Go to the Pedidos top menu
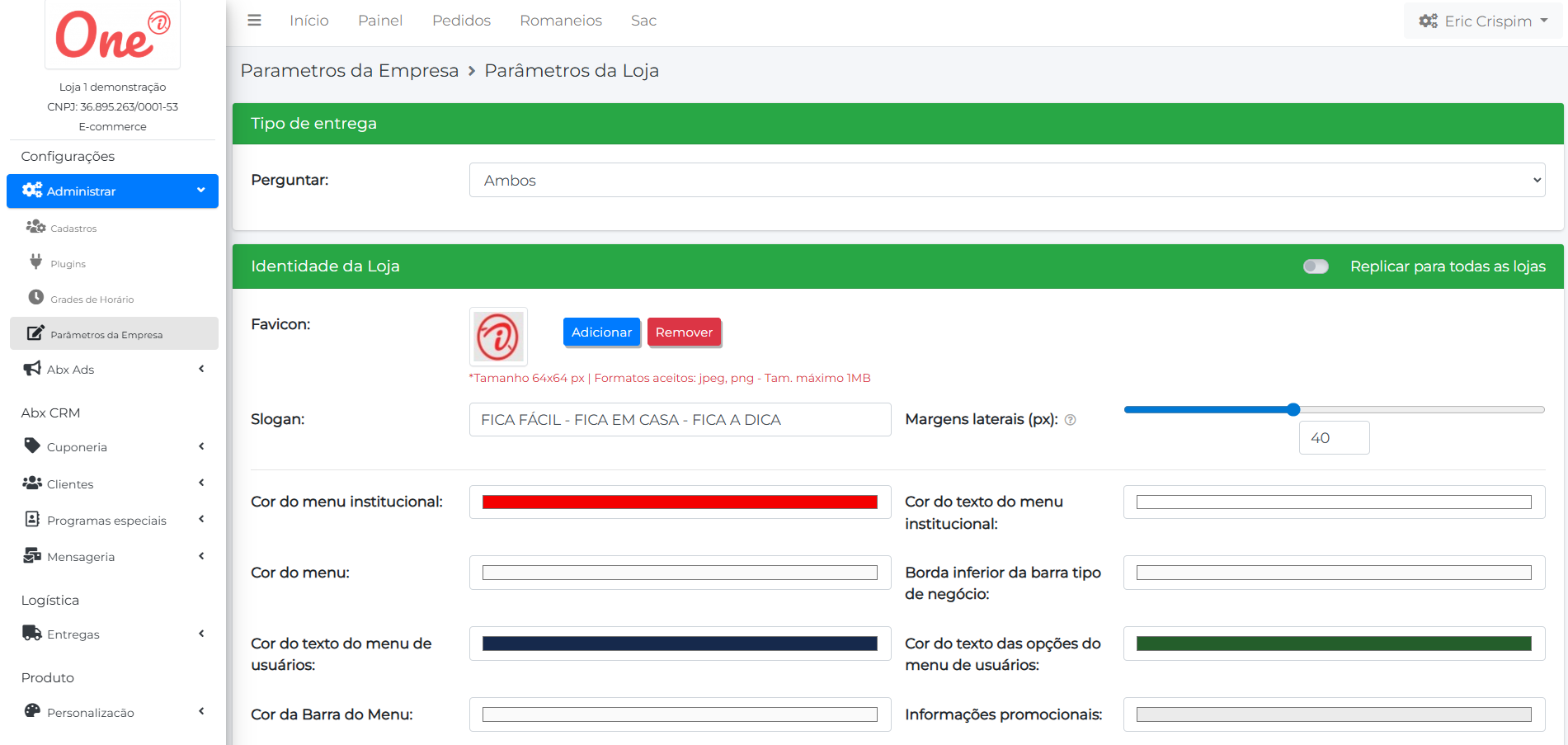Viewport: 1568px width, 745px height. [x=461, y=21]
